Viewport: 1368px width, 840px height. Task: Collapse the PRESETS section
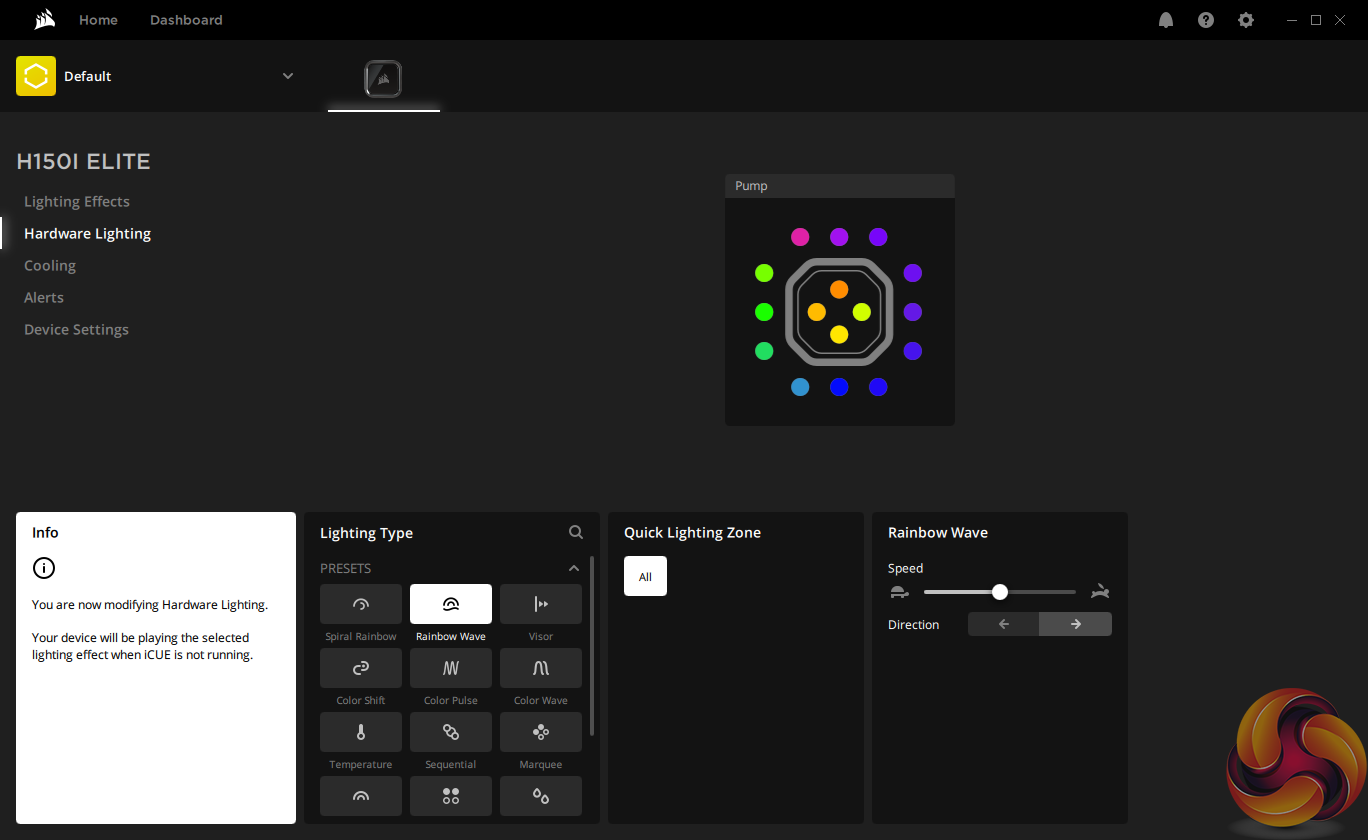click(x=574, y=568)
